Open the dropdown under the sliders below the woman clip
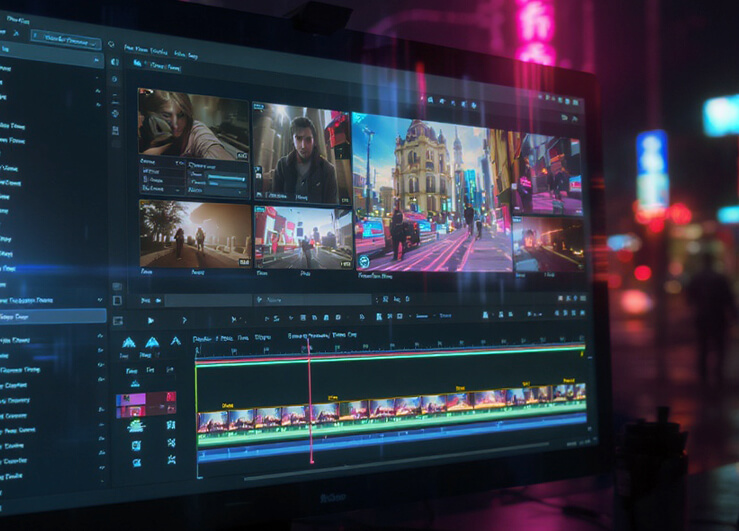Viewport: 739px width, 531px height. [217, 191]
